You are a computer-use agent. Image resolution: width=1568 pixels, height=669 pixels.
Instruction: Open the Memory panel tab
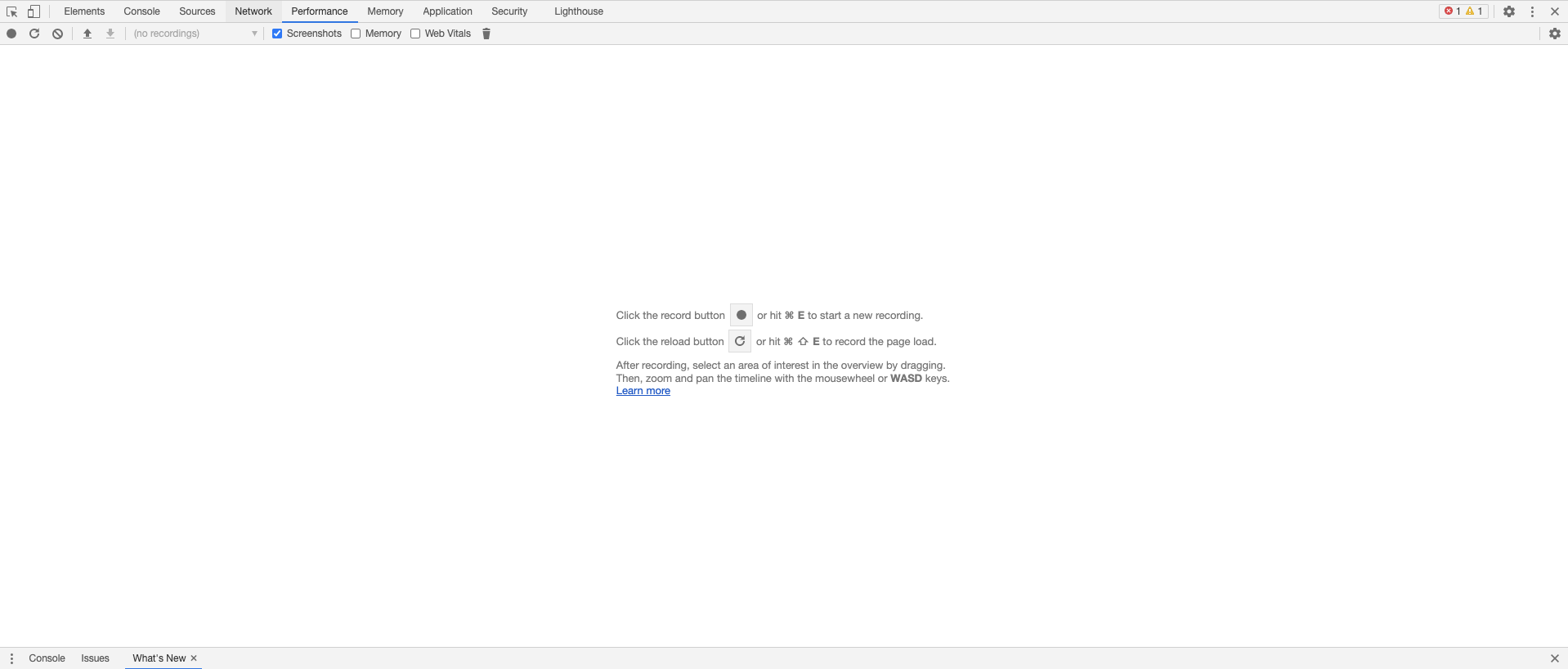point(385,11)
